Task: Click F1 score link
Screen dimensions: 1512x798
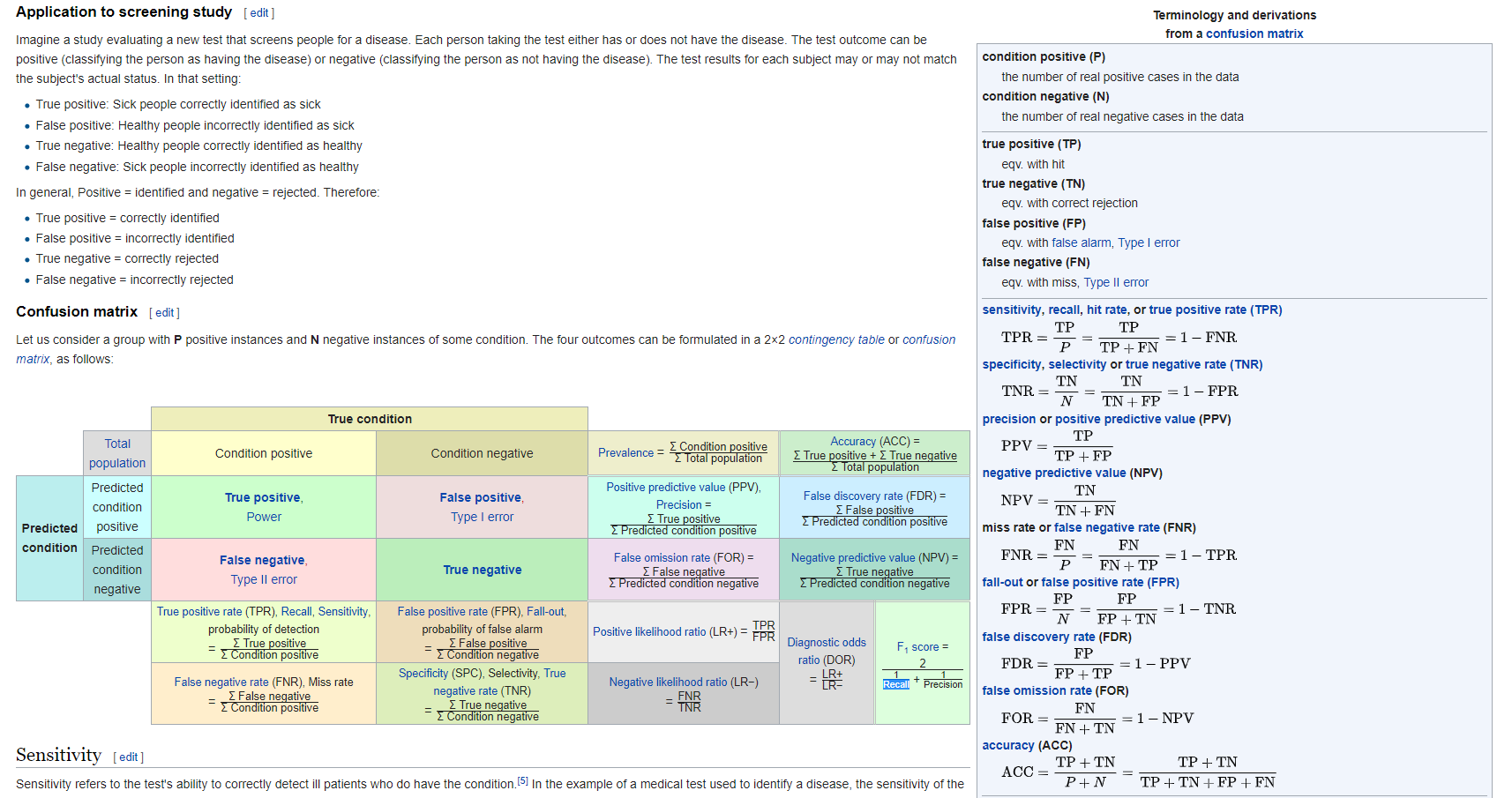Action: (917, 647)
